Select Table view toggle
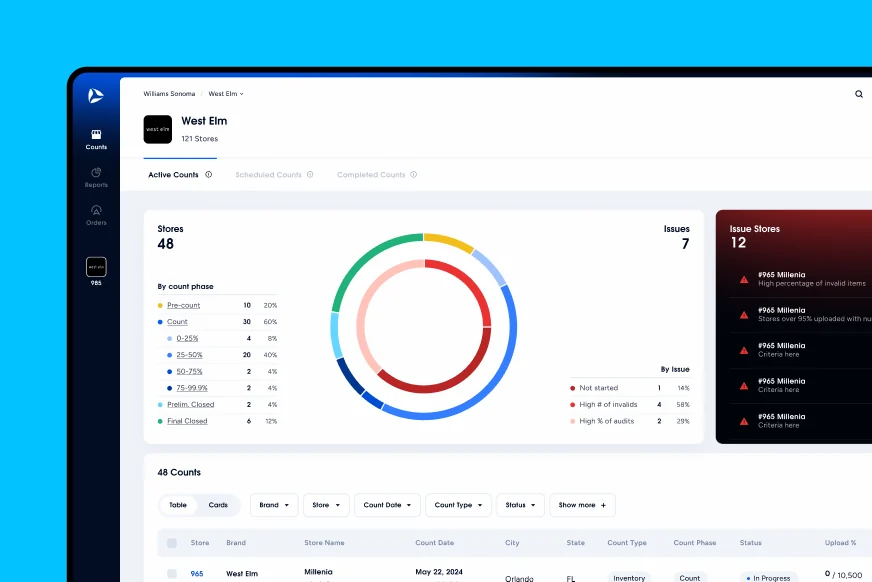The image size is (872, 582). [178, 505]
